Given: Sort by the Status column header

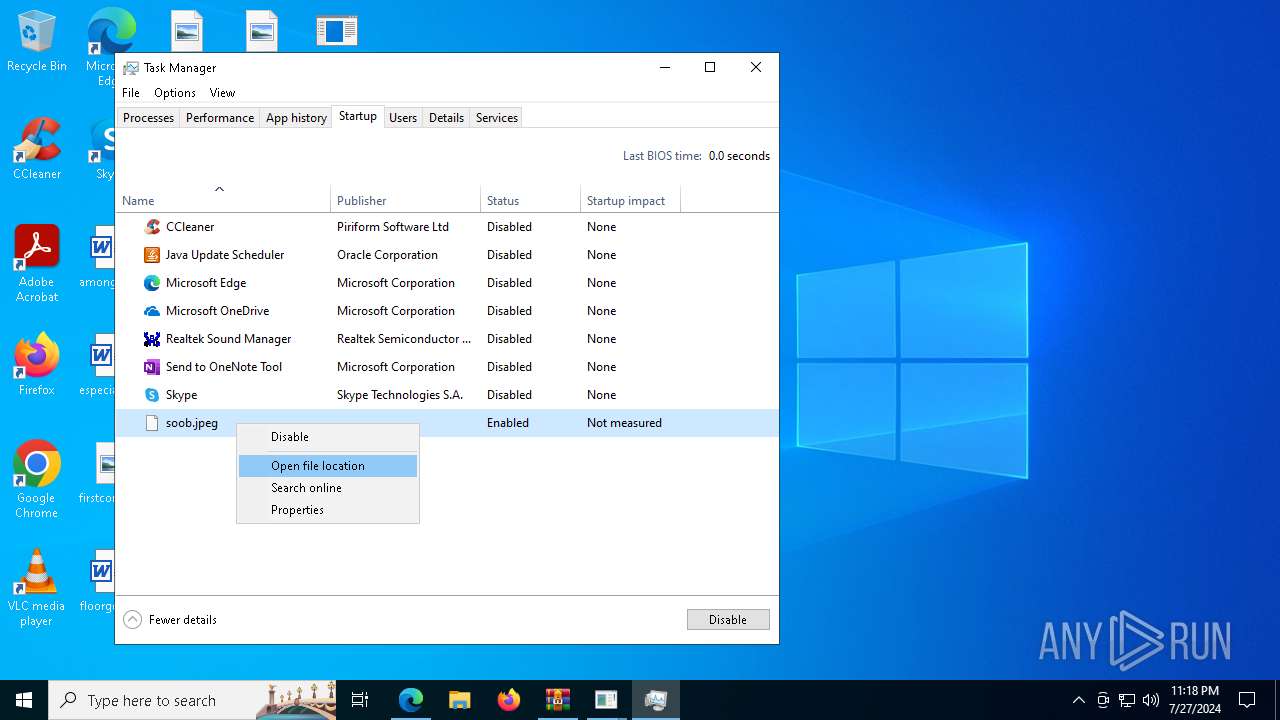Looking at the screenshot, I should click(530, 200).
